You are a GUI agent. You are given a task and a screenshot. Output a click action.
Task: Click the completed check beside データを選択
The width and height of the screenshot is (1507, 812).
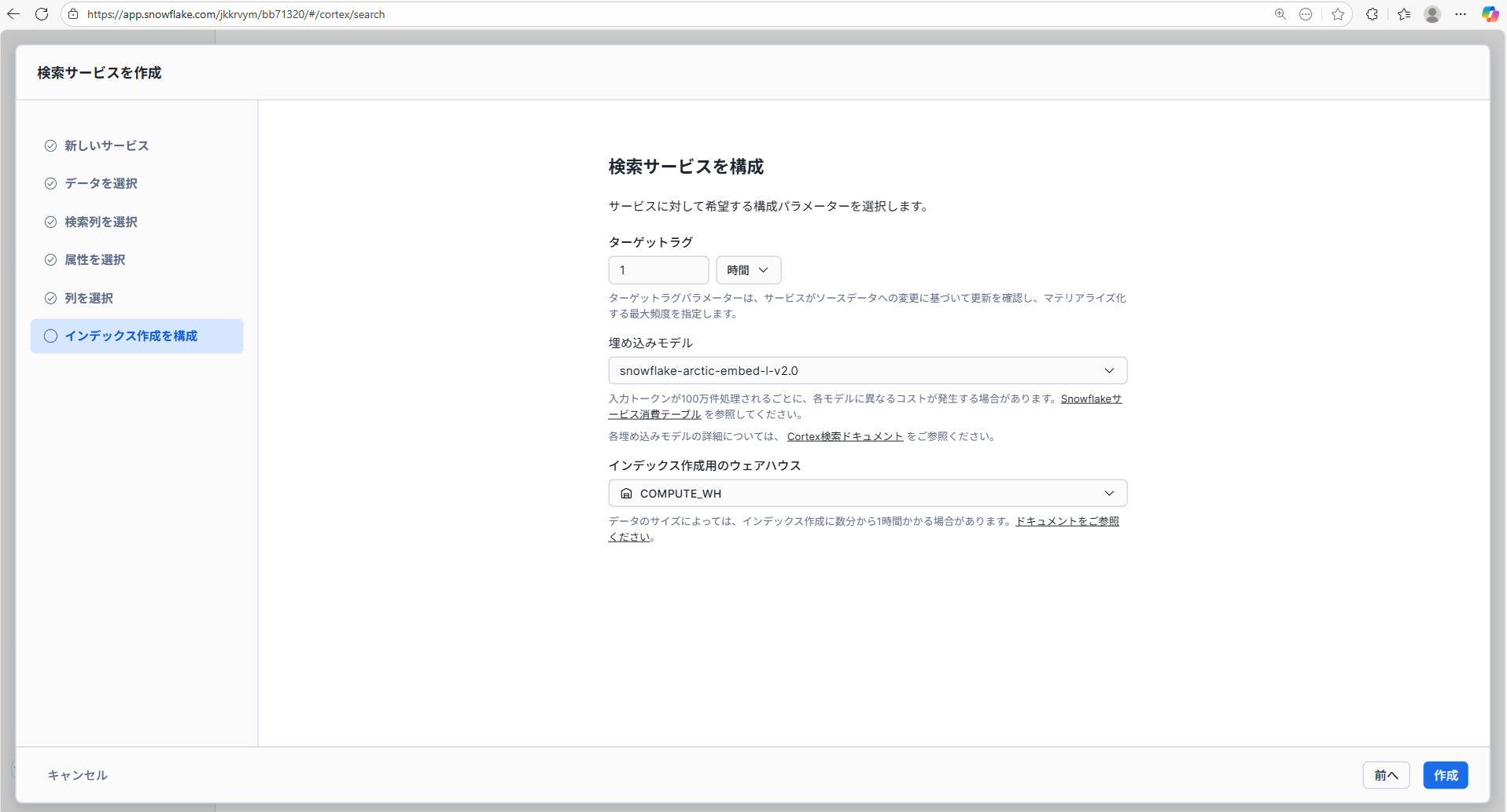50,183
